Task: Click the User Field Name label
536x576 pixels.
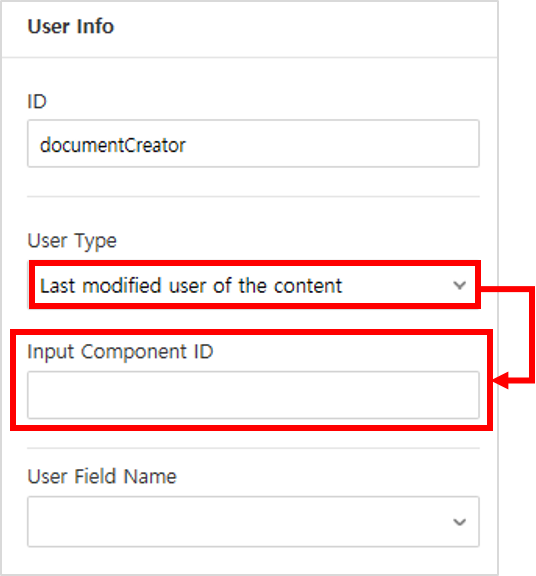Action: point(102,476)
